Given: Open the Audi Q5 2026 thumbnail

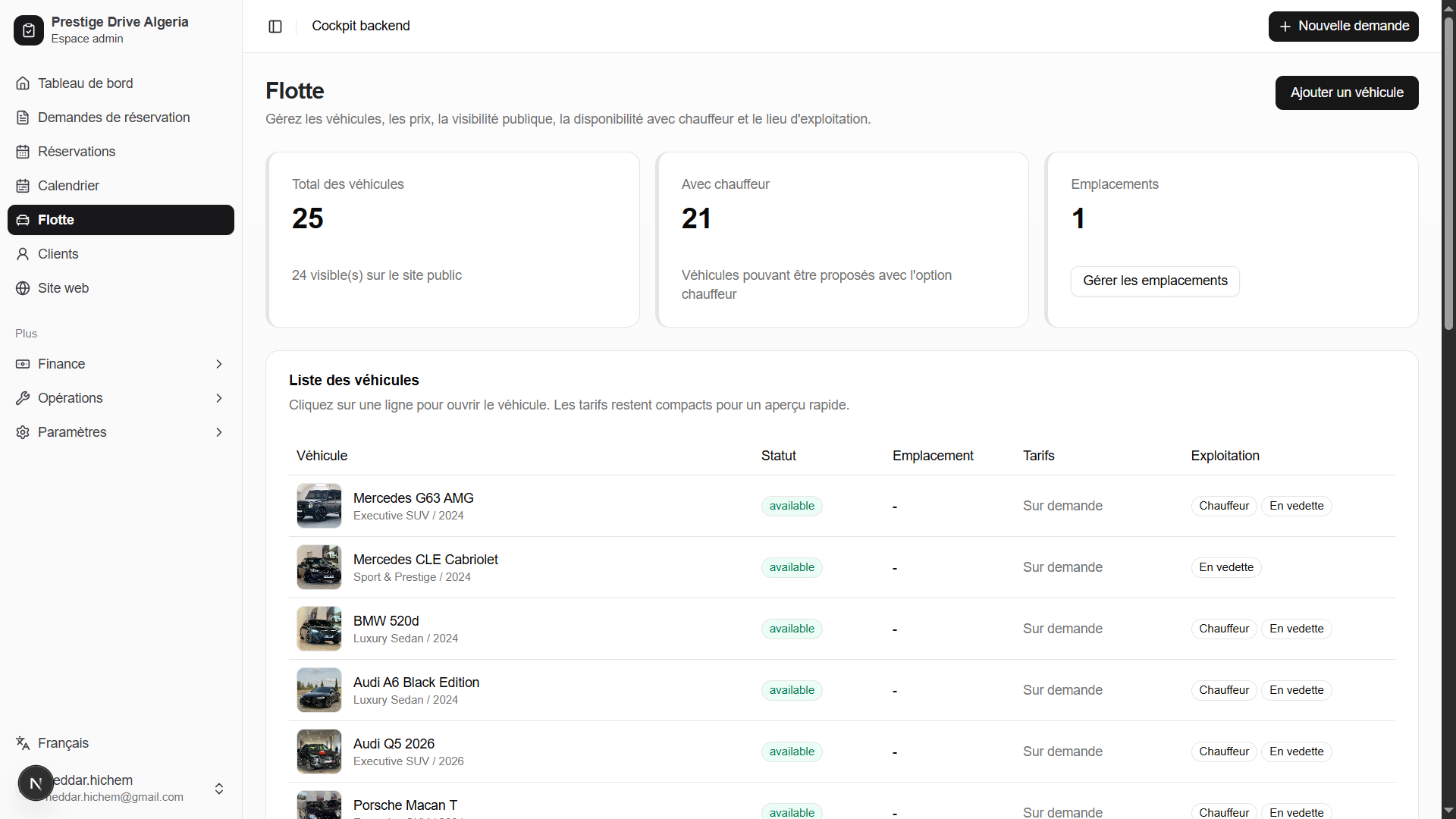Looking at the screenshot, I should (319, 752).
